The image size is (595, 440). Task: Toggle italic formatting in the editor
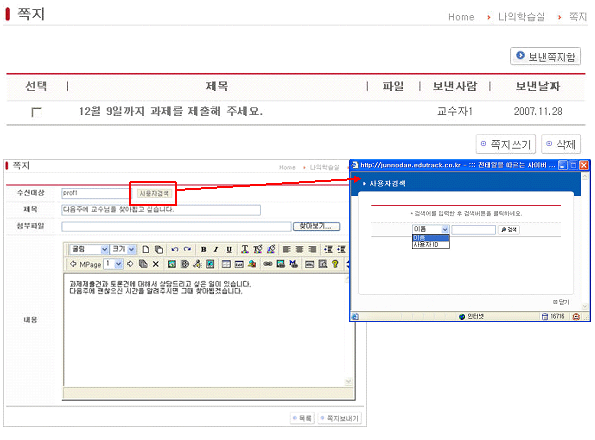pyautogui.click(x=216, y=250)
